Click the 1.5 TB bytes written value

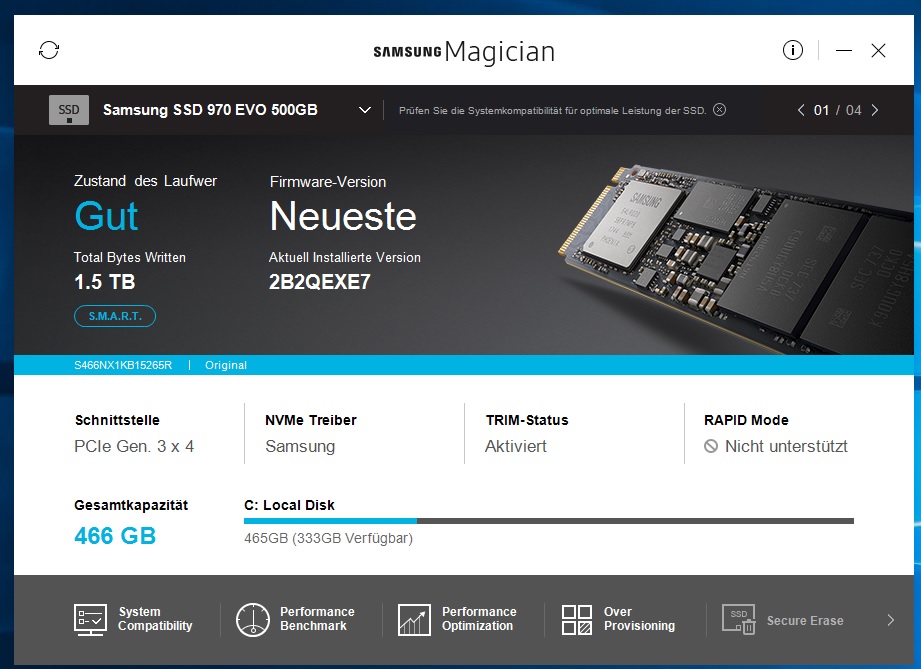point(105,282)
